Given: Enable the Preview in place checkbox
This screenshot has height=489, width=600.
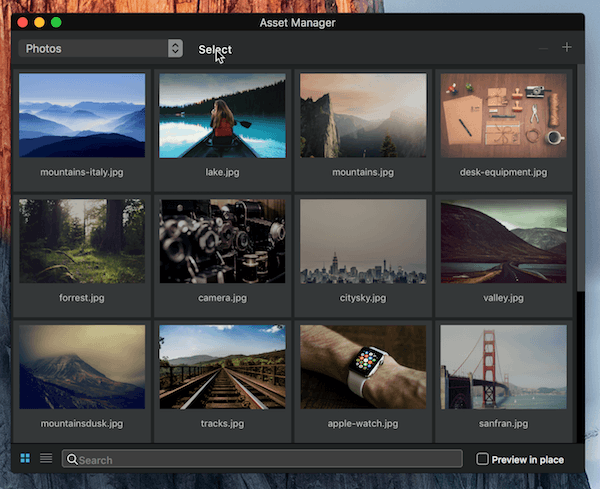Looking at the screenshot, I should click(x=482, y=459).
